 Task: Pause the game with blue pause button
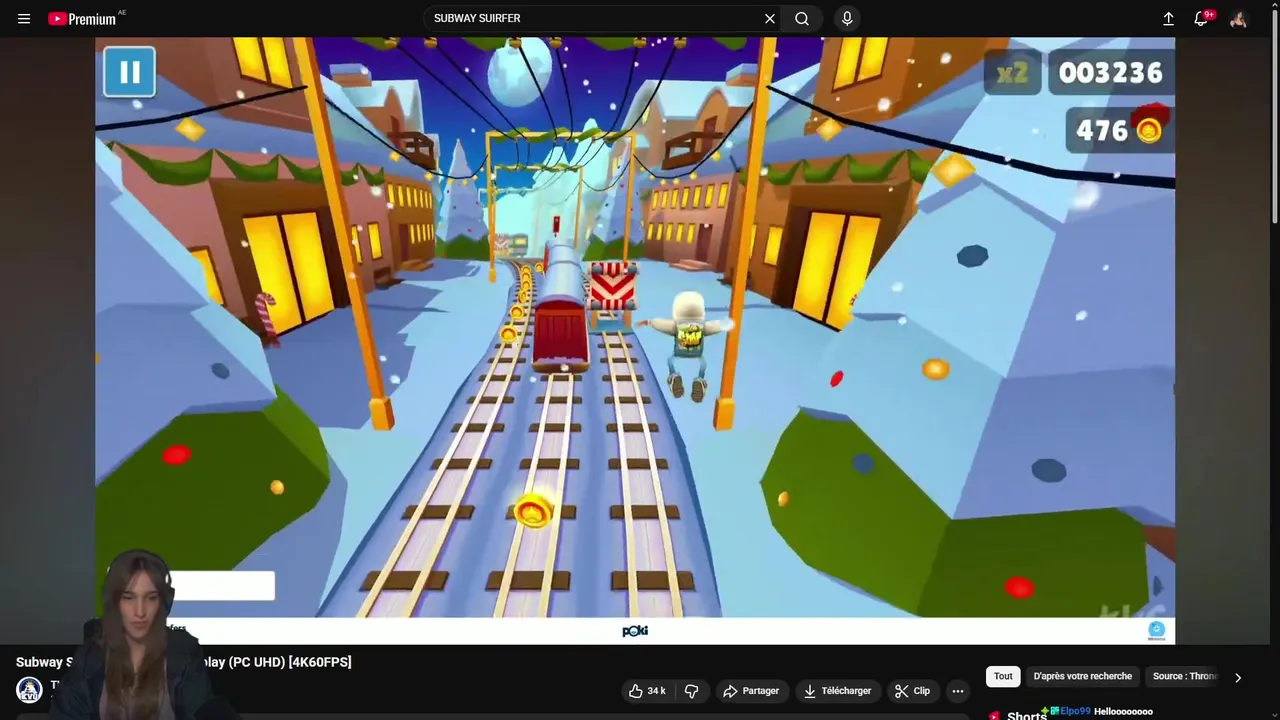(x=129, y=72)
